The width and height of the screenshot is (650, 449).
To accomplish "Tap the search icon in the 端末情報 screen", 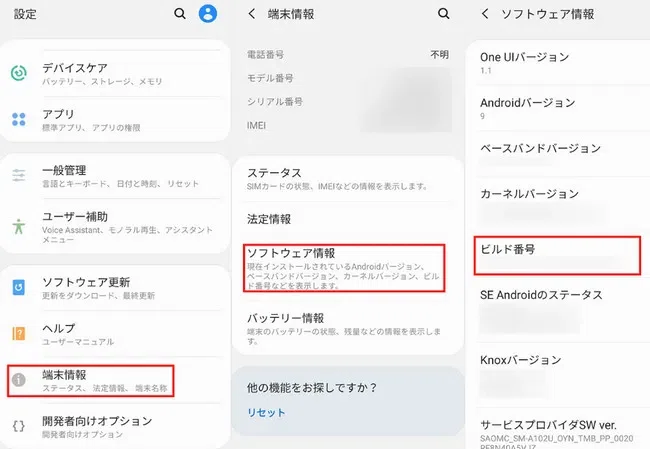I will tap(444, 14).
